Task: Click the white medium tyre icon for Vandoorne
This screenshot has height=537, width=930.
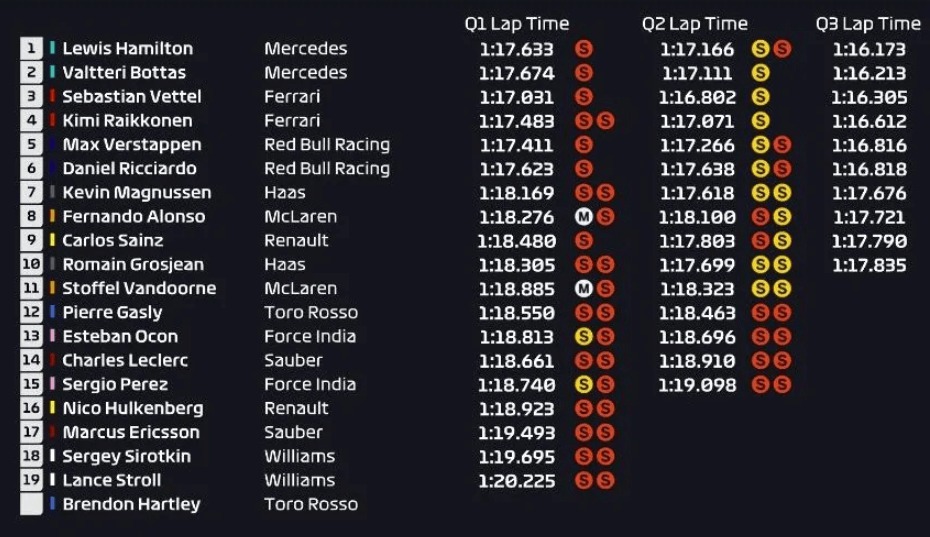Action: pos(584,288)
